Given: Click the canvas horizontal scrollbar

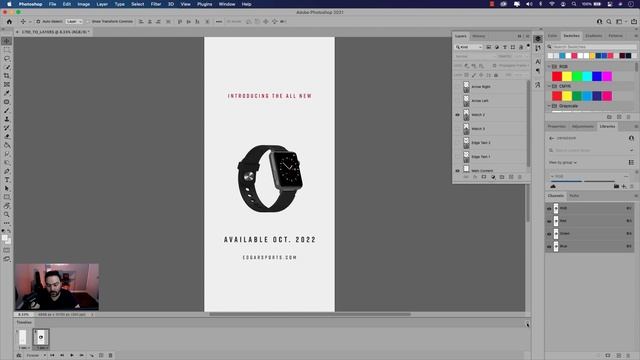Looking at the screenshot, I should pos(310,314).
